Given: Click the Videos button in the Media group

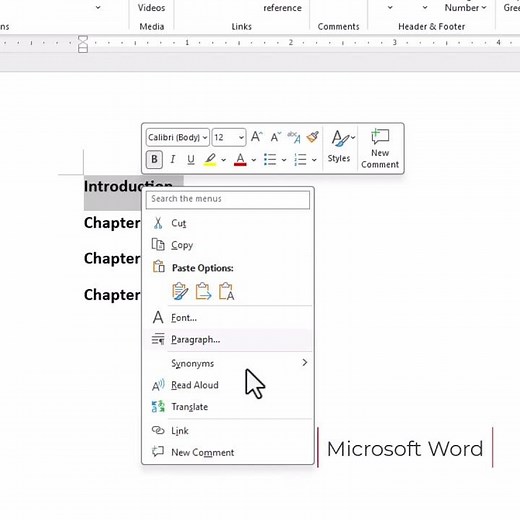Looking at the screenshot, I should pos(151,7).
